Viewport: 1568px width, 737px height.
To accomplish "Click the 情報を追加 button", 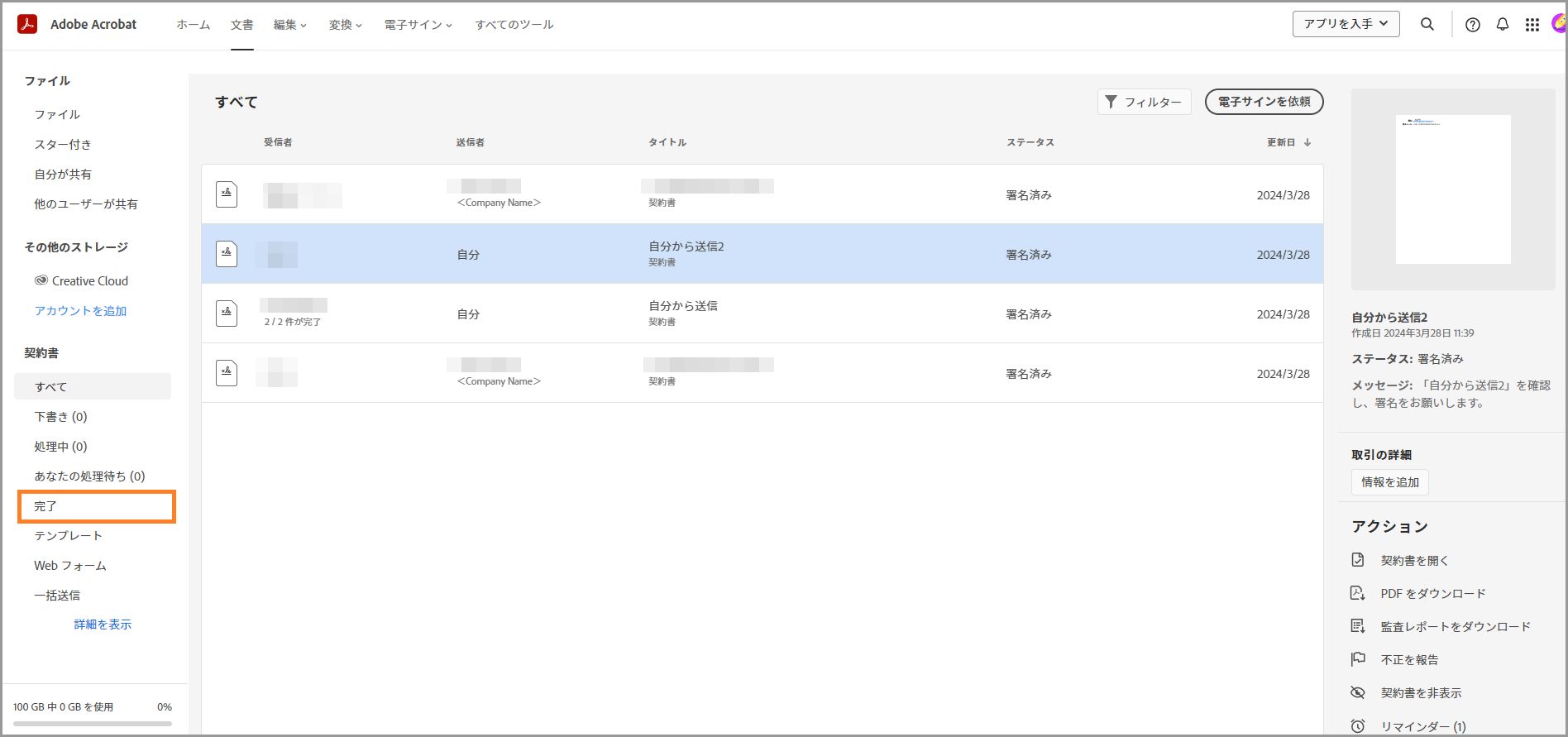I will tap(1390, 481).
